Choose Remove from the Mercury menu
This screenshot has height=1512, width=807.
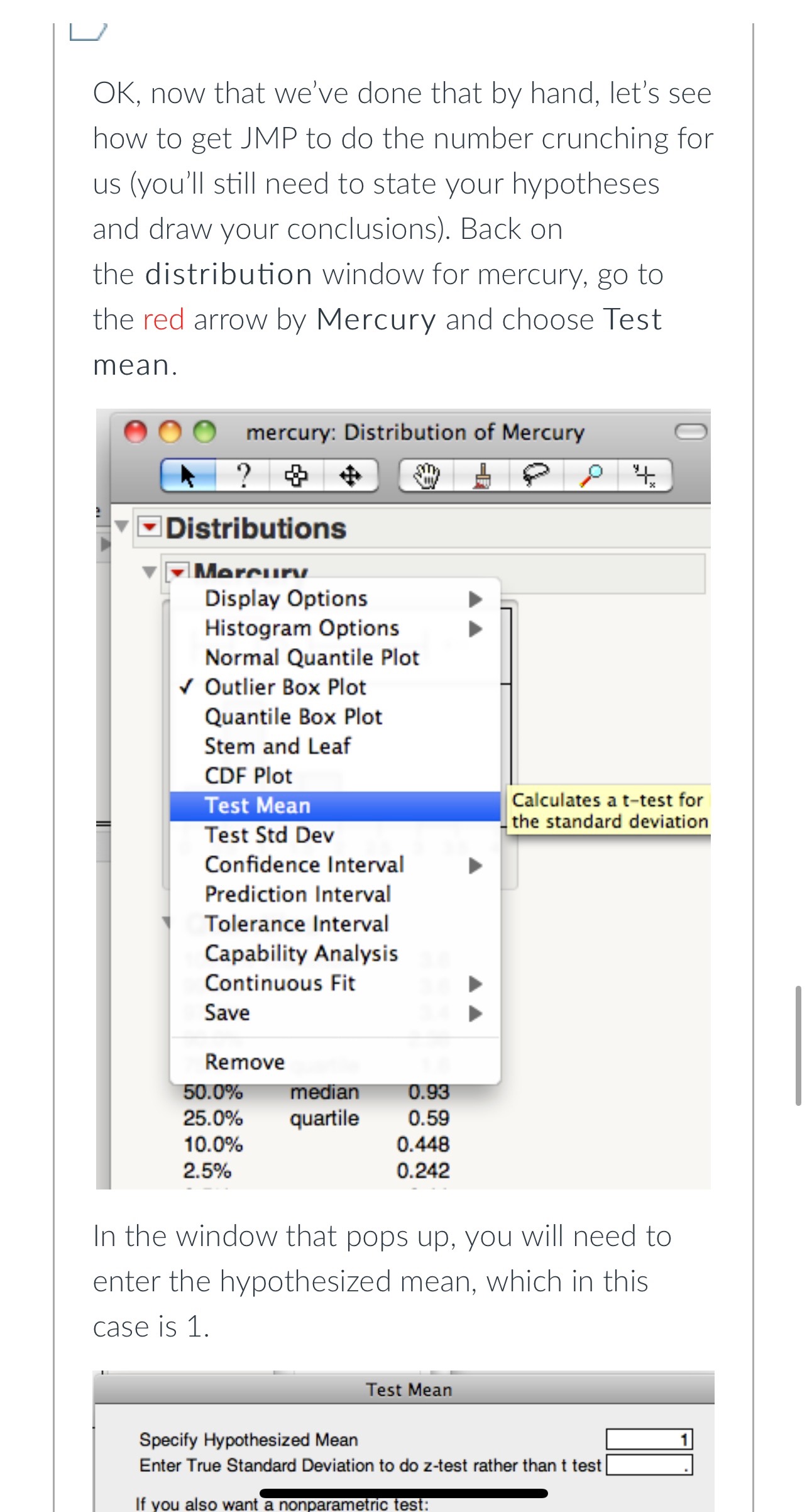(x=335, y=1062)
